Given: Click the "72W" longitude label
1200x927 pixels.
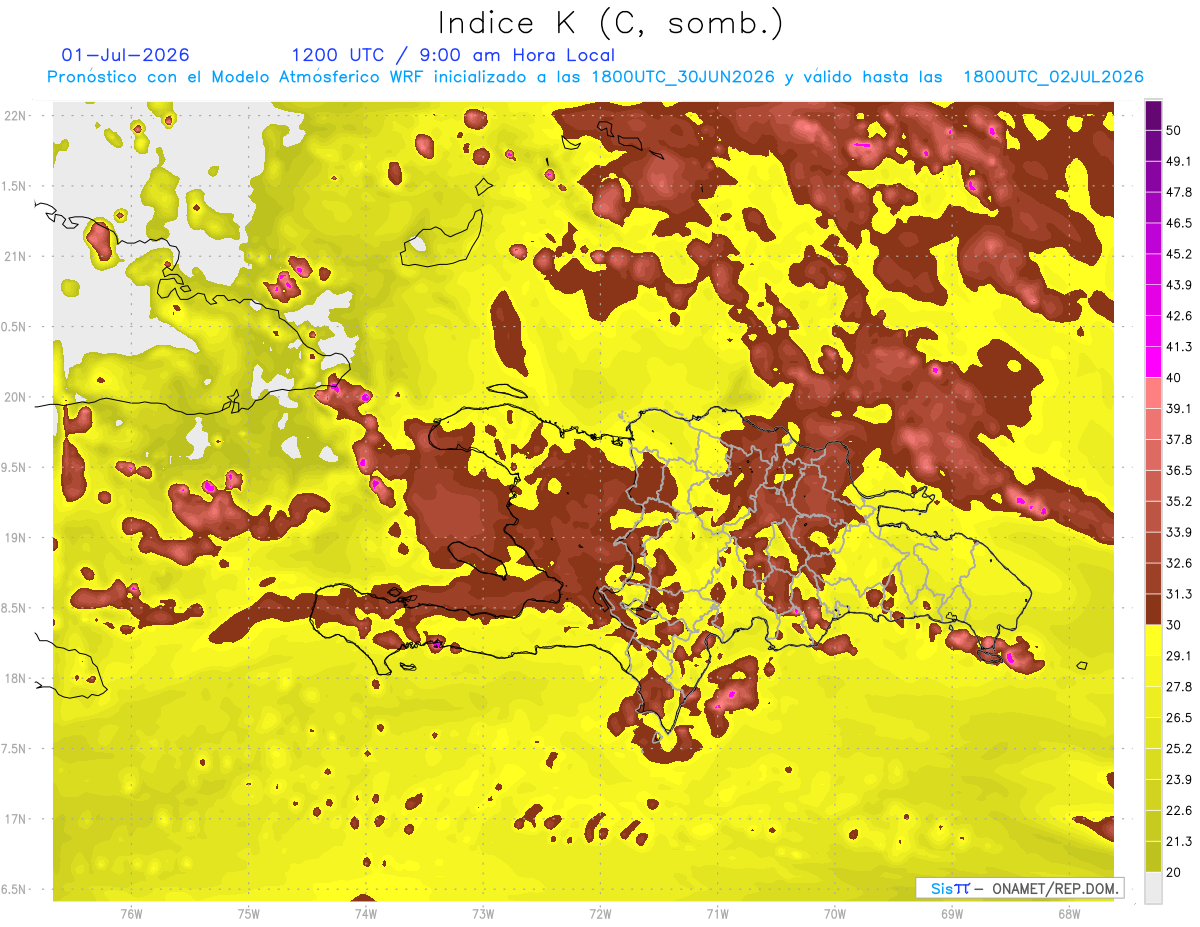Looking at the screenshot, I should click(x=600, y=913).
